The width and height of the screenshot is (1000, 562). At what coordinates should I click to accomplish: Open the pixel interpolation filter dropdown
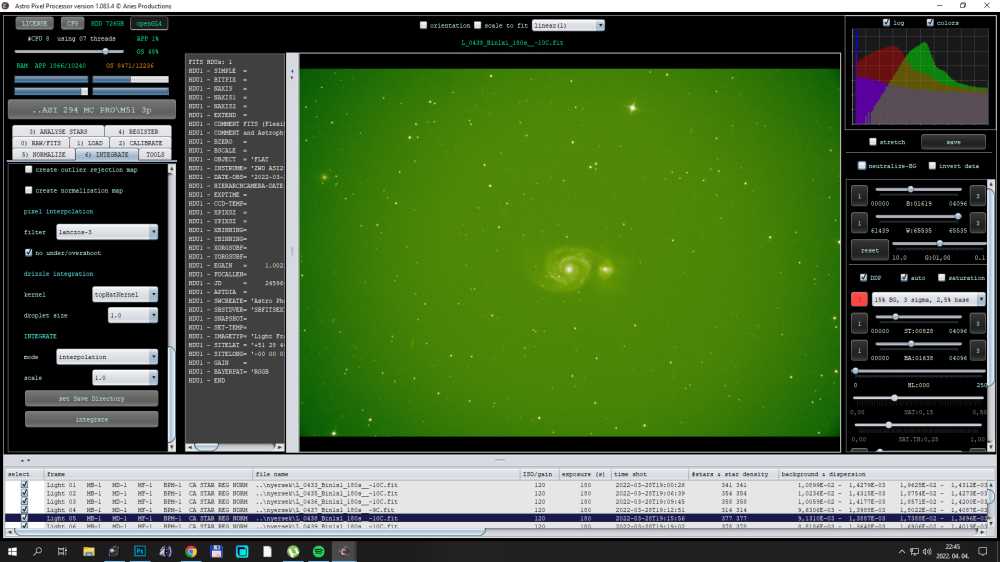click(107, 232)
